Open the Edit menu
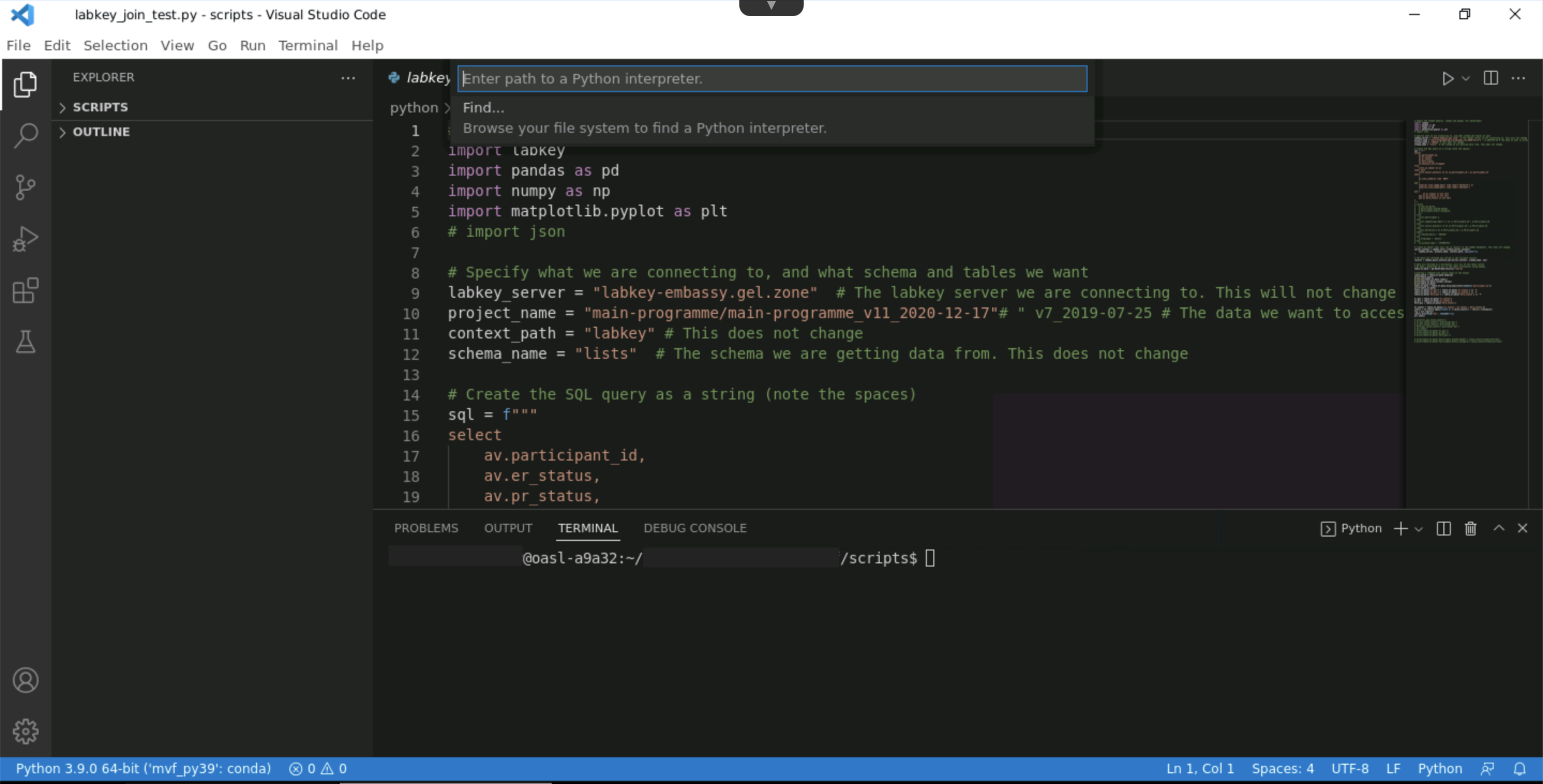 pyautogui.click(x=57, y=46)
